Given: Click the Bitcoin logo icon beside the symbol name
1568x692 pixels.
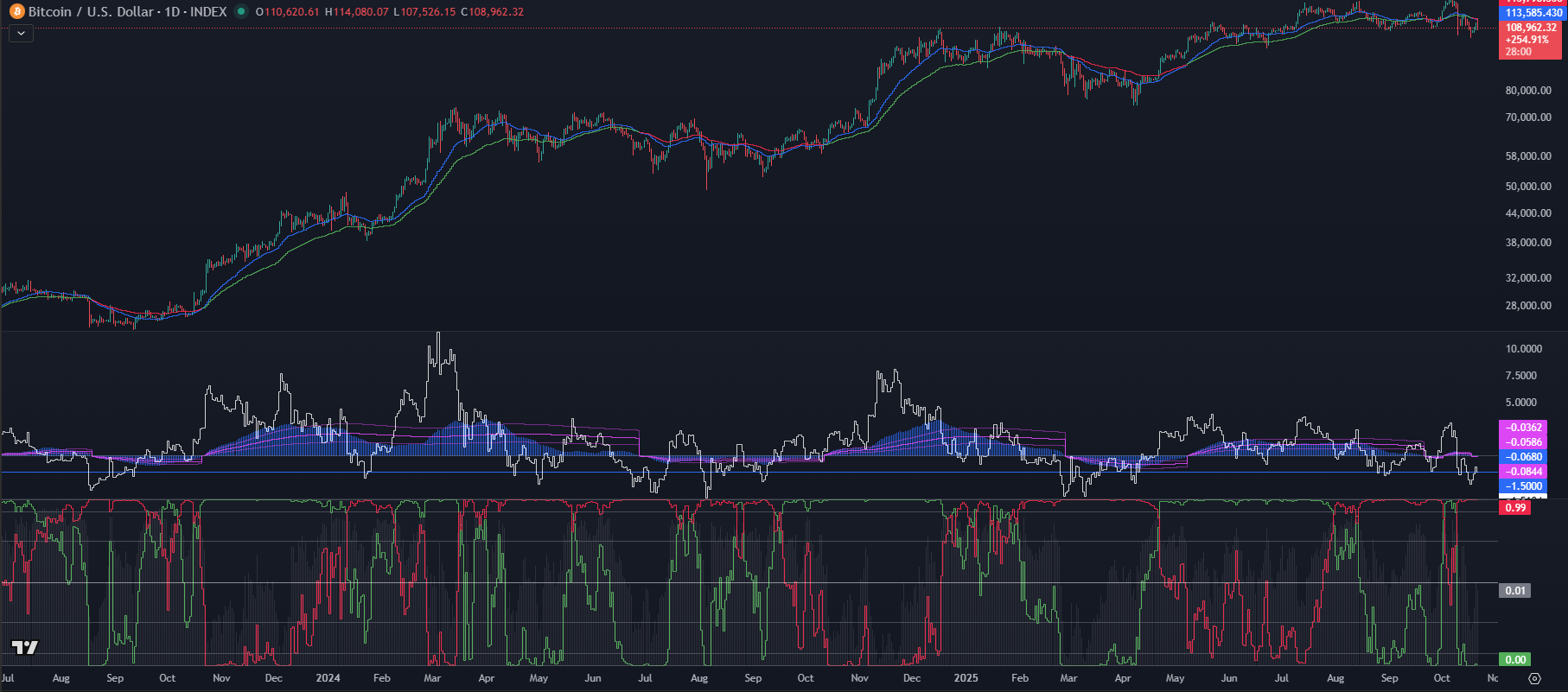Looking at the screenshot, I should 16,11.
